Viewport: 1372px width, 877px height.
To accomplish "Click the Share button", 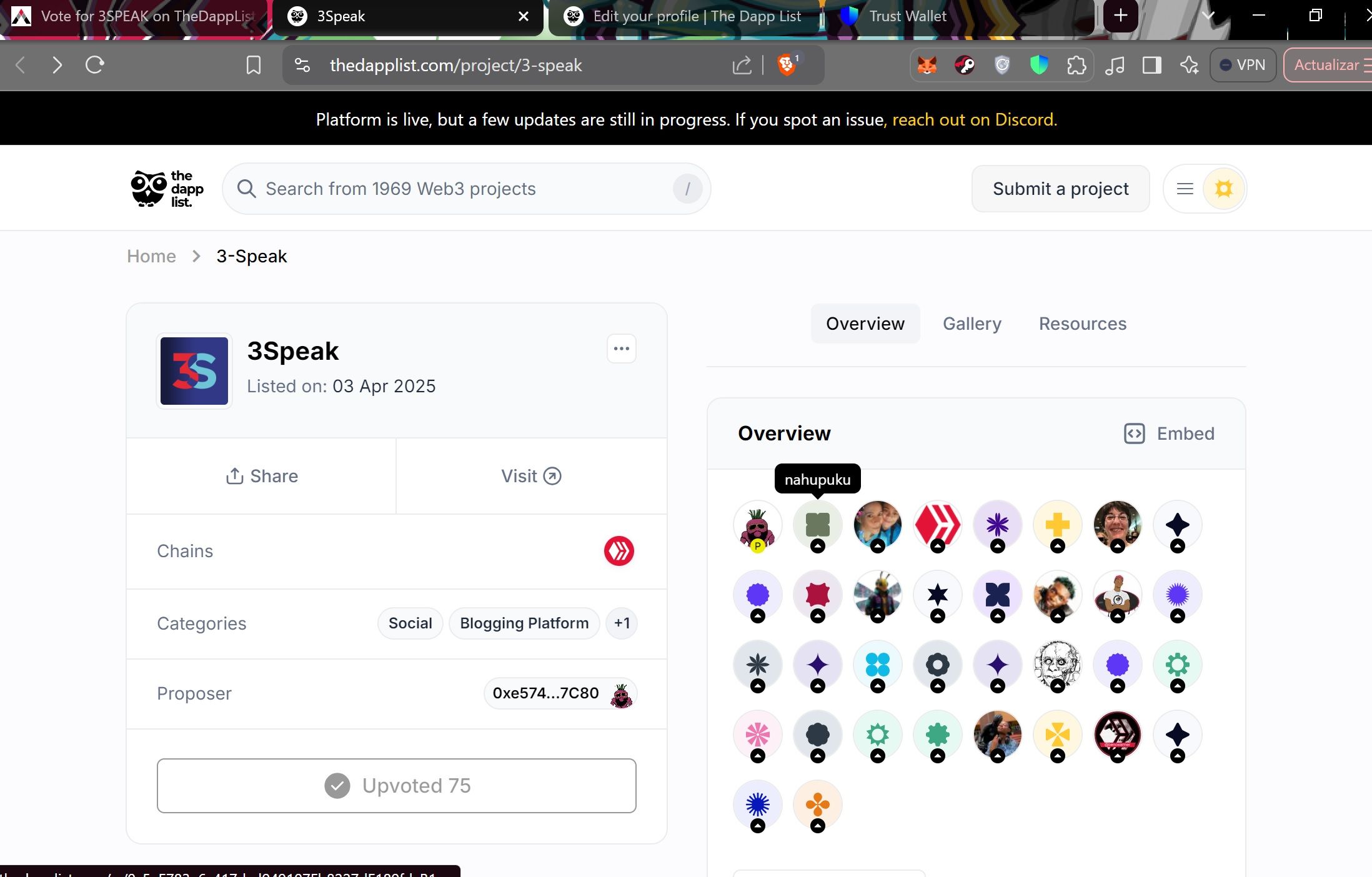I will click(x=261, y=476).
